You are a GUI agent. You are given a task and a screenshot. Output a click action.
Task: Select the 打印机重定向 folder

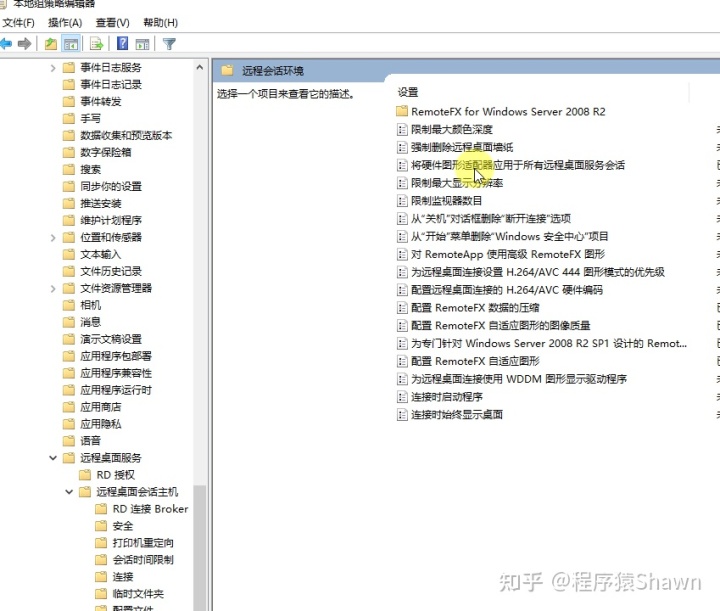143,543
